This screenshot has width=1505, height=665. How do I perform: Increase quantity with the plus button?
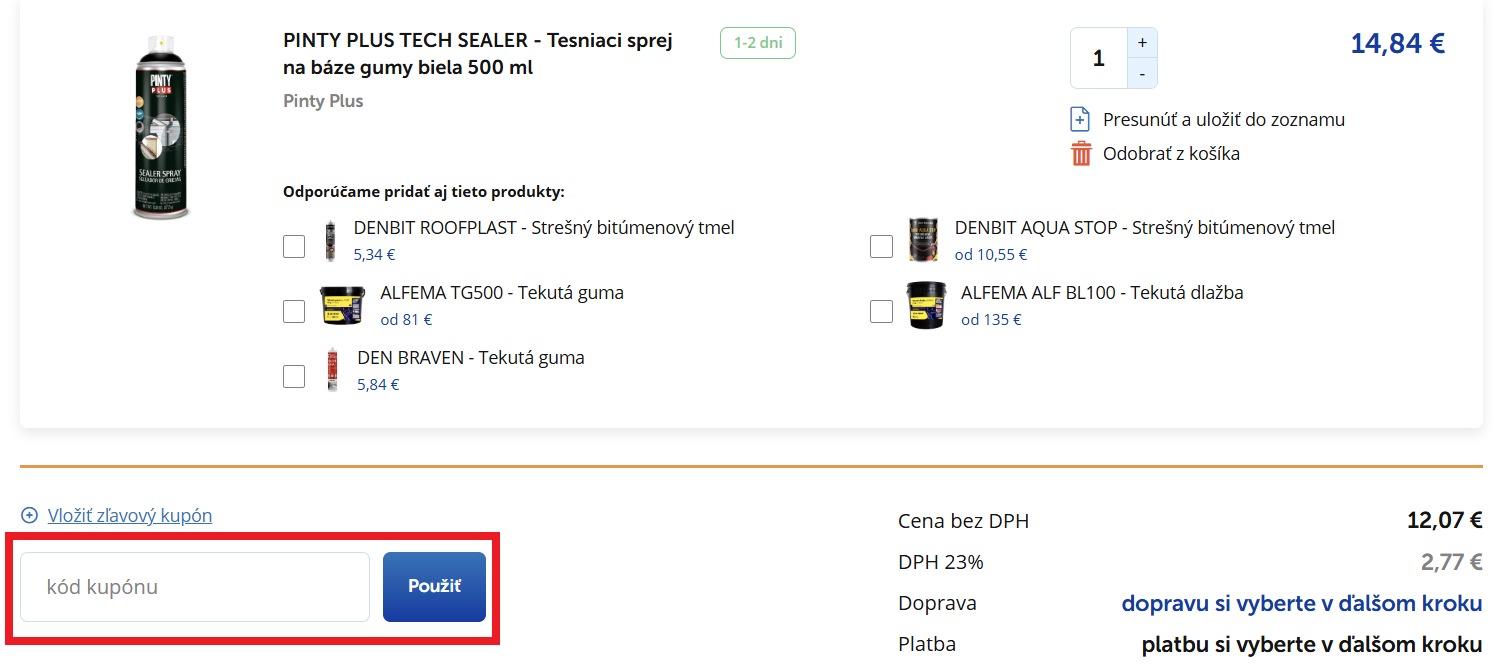[1142, 43]
